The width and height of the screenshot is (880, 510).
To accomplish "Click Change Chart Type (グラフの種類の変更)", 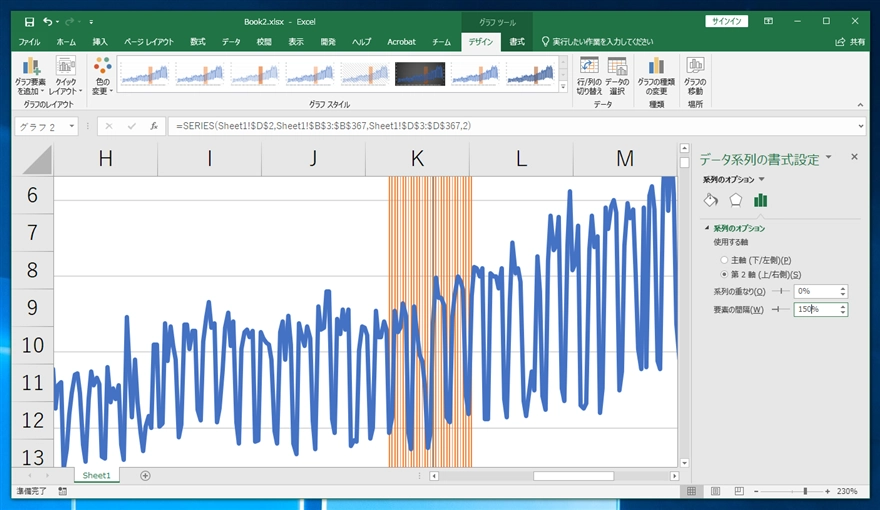I will (x=656, y=76).
